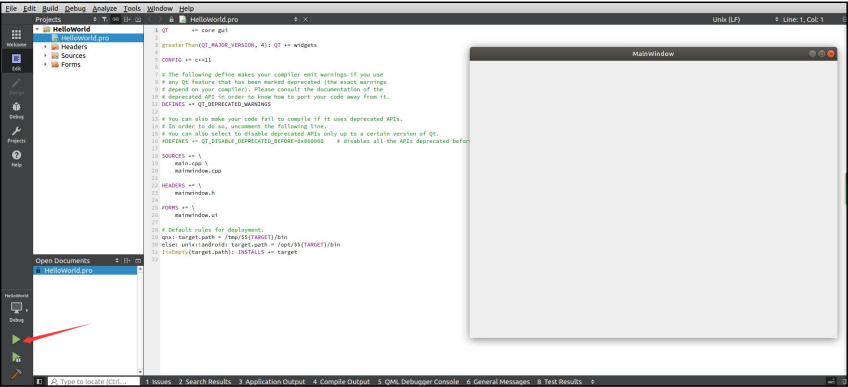This screenshot has width=848, height=387.
Task: Collapse the HelloWorld project tree
Action: [37, 29]
